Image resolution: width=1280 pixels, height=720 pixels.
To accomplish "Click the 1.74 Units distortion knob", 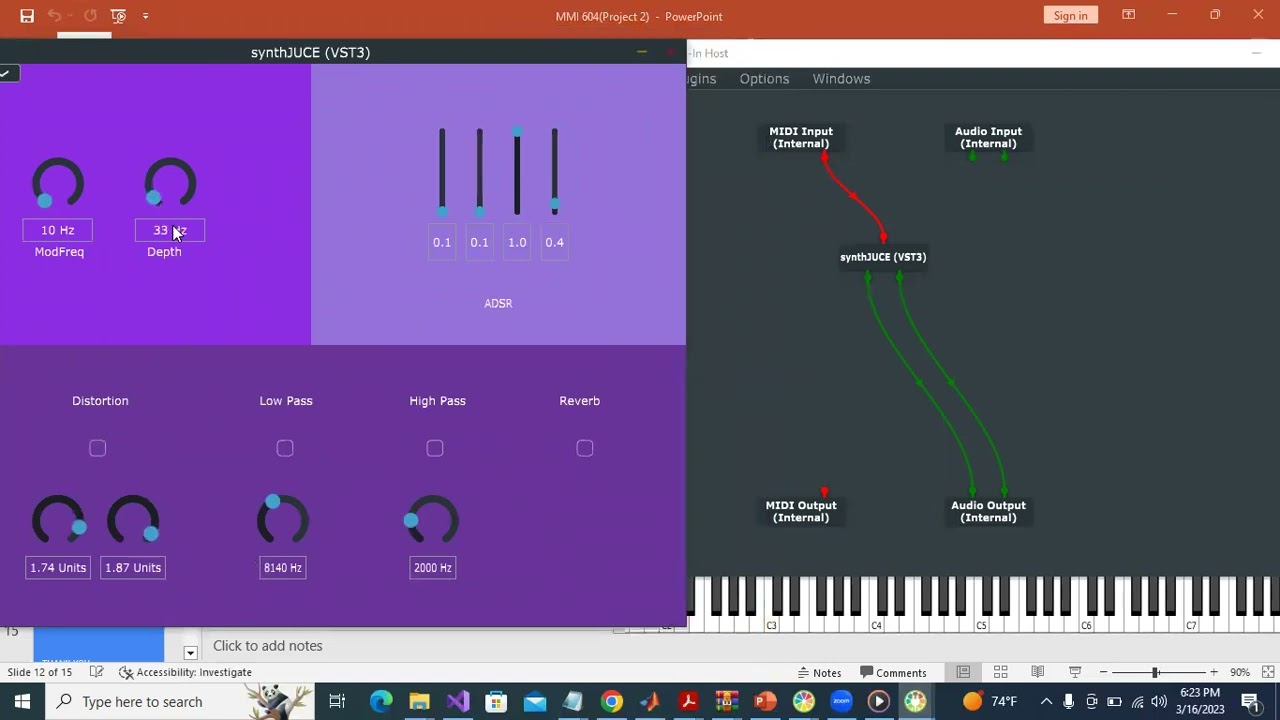I will [58, 520].
